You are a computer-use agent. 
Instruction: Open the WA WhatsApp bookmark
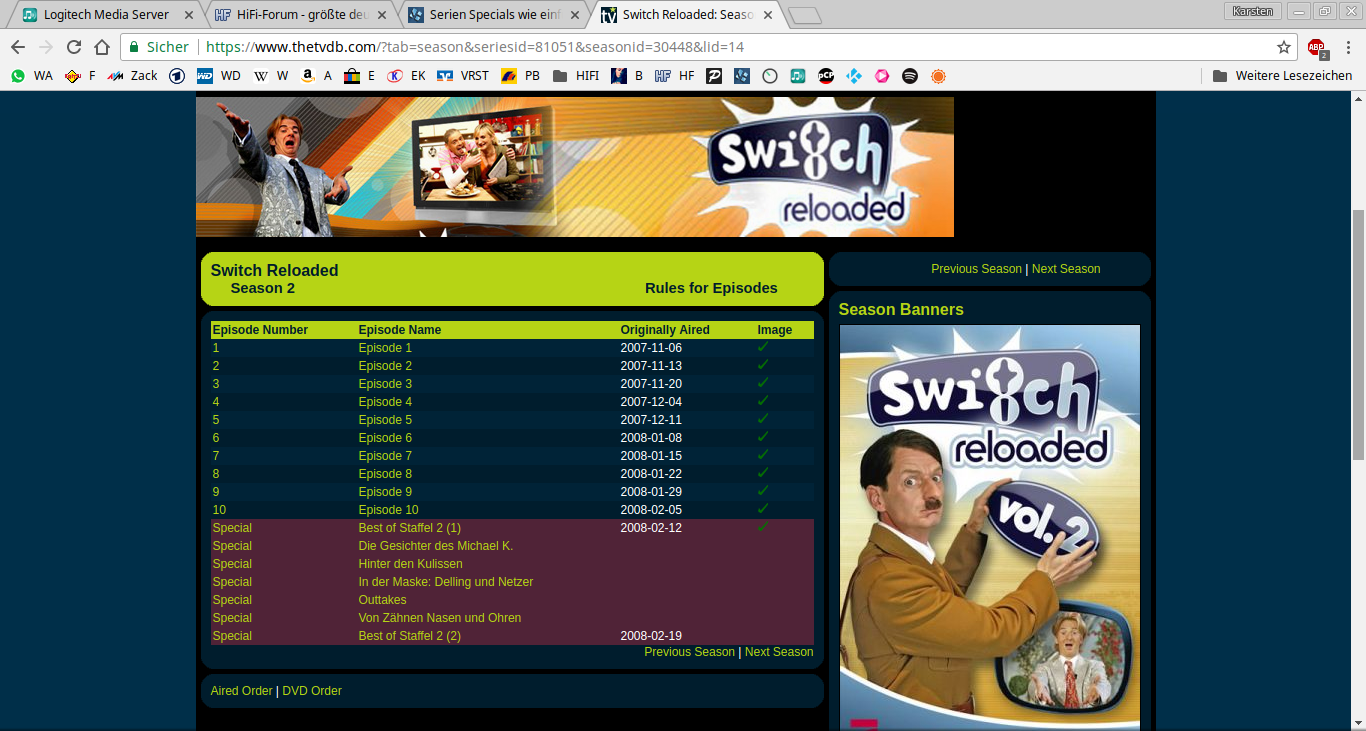tap(31, 76)
